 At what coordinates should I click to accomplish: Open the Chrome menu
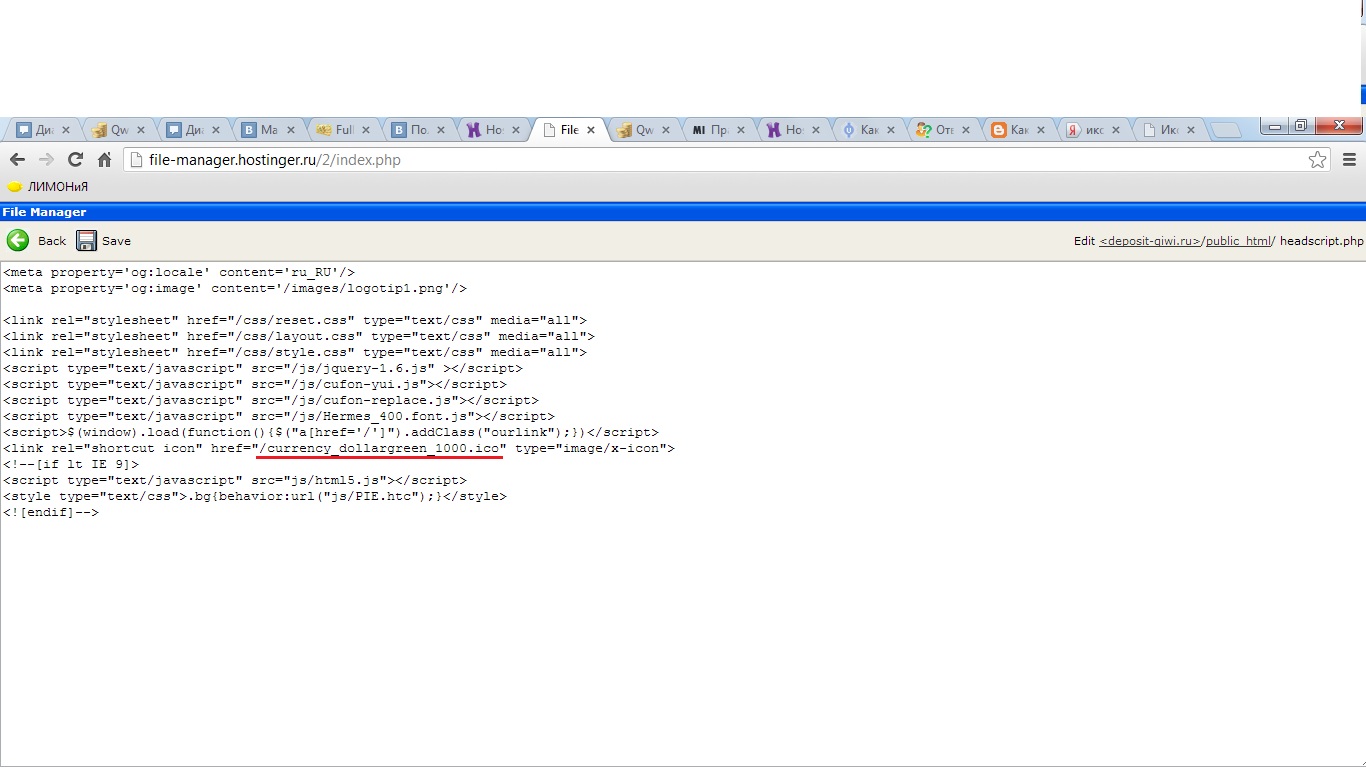pyautogui.click(x=1349, y=160)
